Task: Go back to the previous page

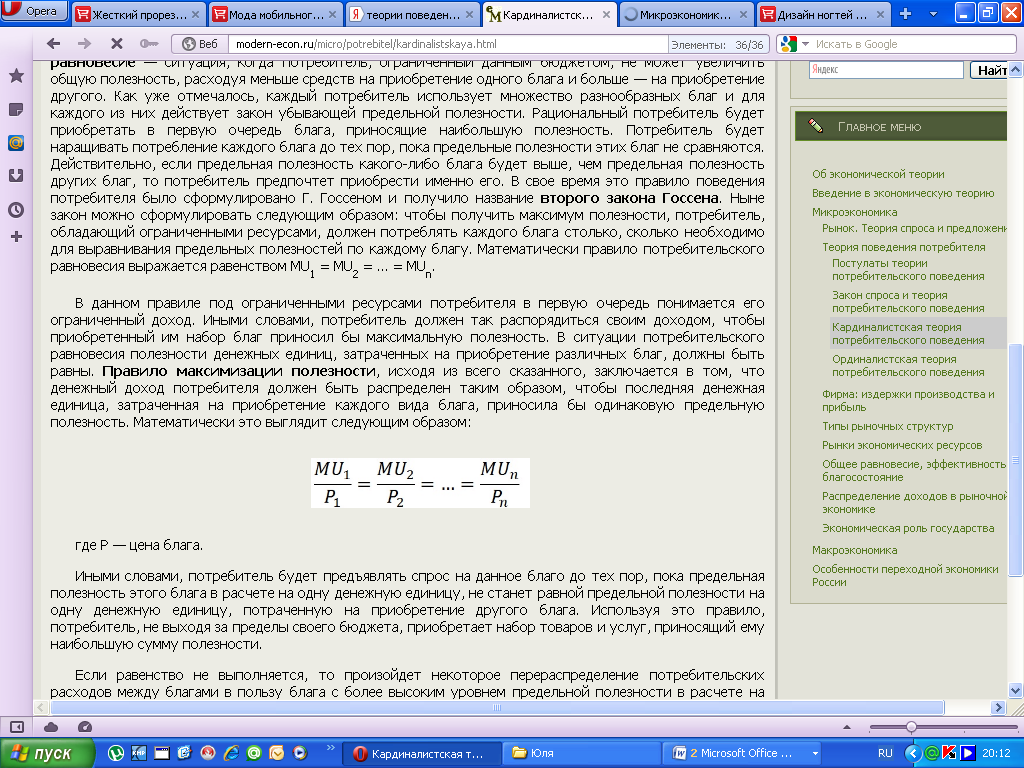Action: click(x=54, y=44)
